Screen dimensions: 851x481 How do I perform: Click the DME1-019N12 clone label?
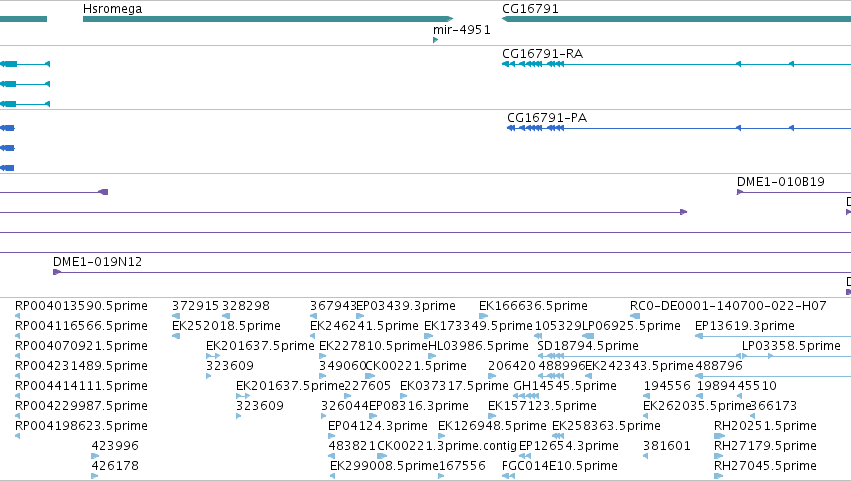[x=97, y=262]
